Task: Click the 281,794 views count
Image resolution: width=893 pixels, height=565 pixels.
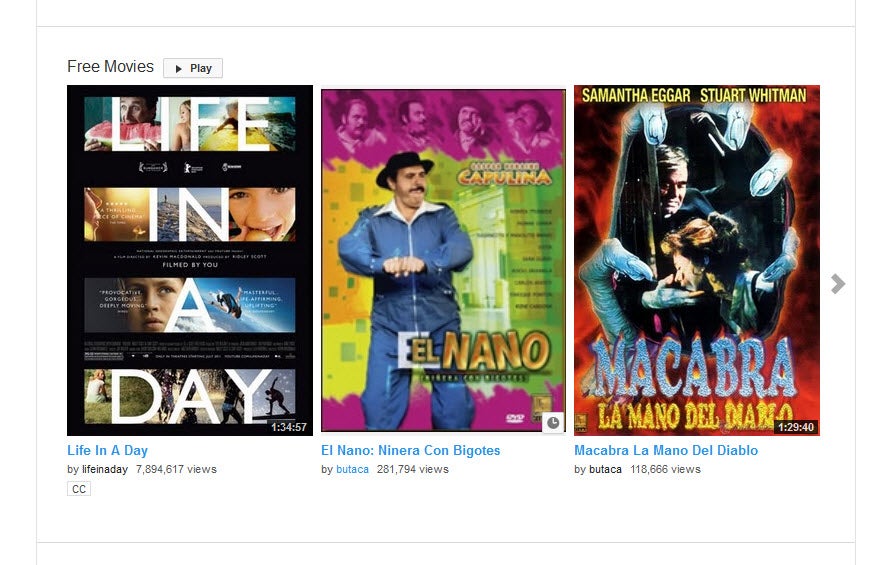Action: pos(412,469)
